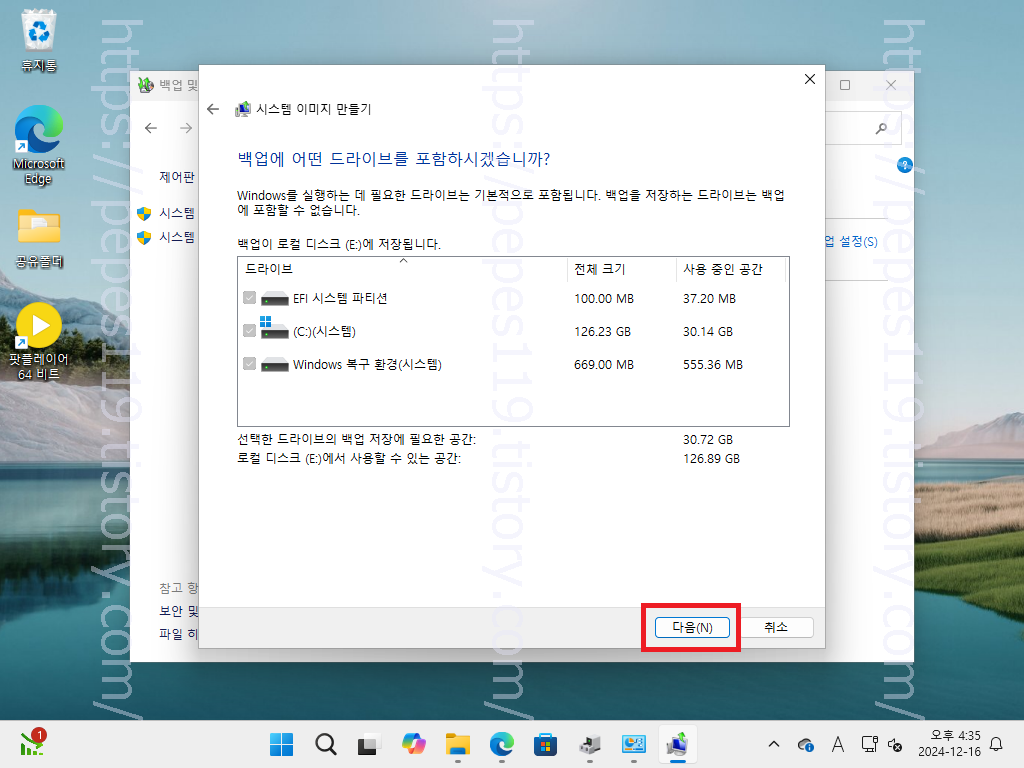Go back with the wizard back arrow
The height and width of the screenshot is (768, 1024).
coord(213,109)
